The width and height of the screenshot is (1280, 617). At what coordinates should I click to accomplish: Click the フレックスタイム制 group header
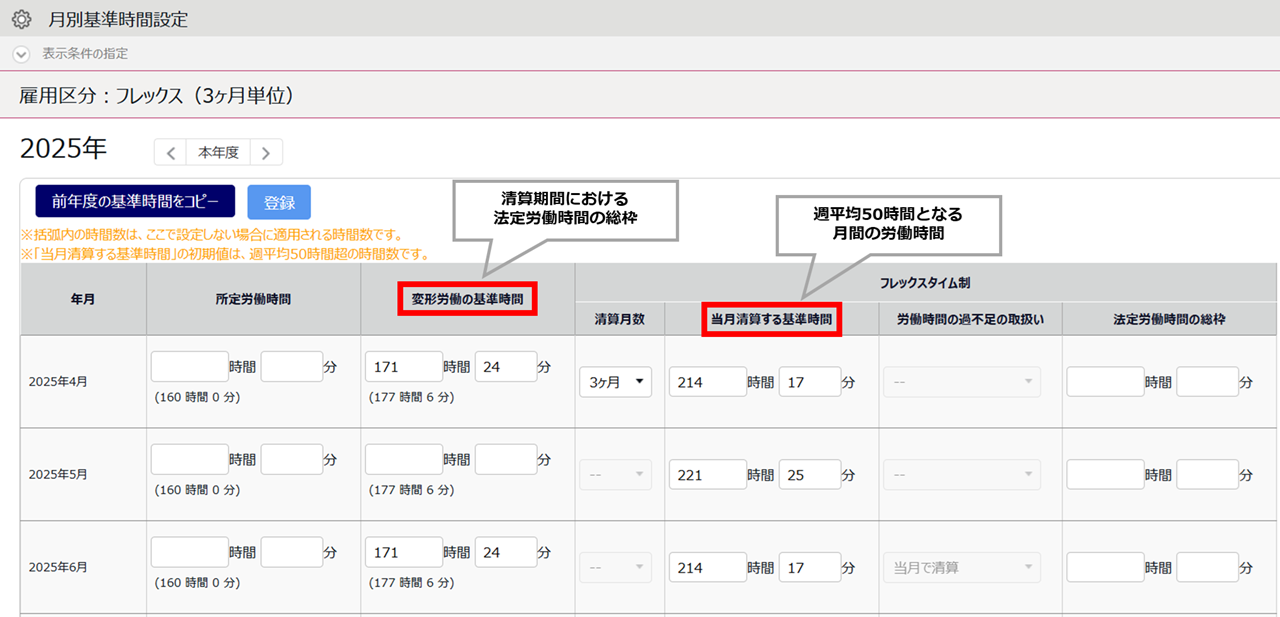(926, 283)
